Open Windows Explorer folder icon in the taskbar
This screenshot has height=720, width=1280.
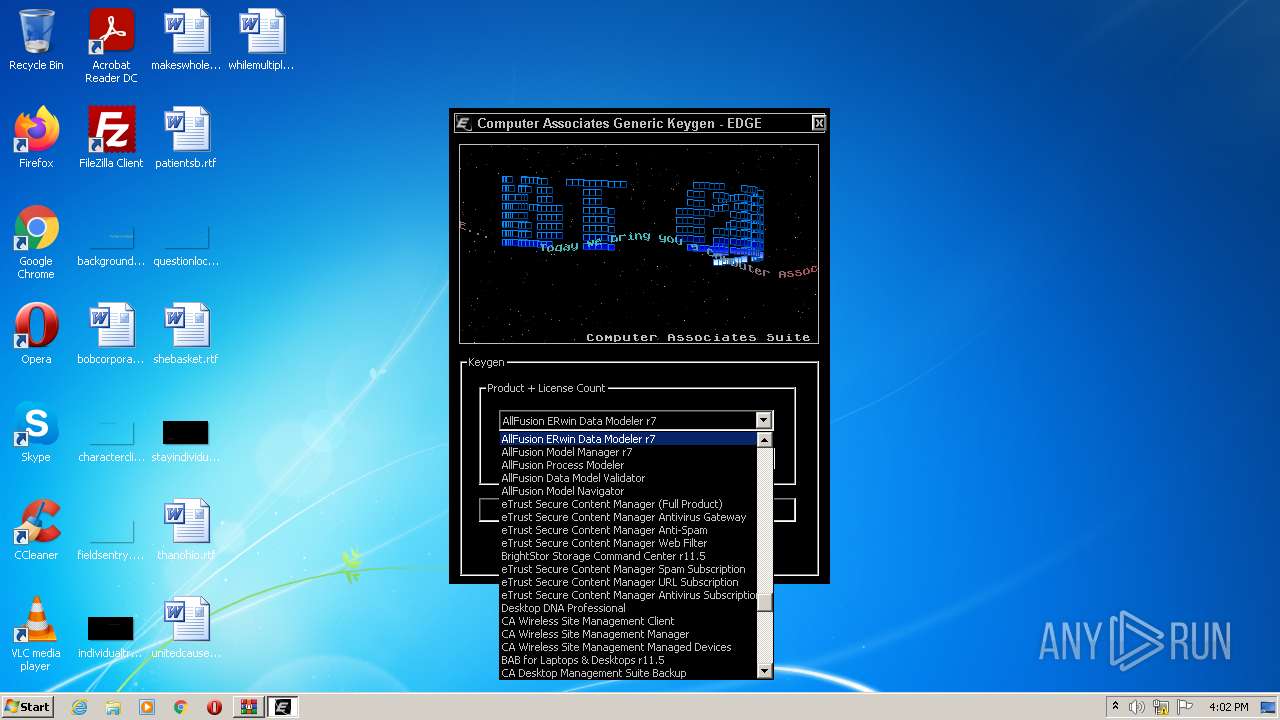pyautogui.click(x=113, y=707)
